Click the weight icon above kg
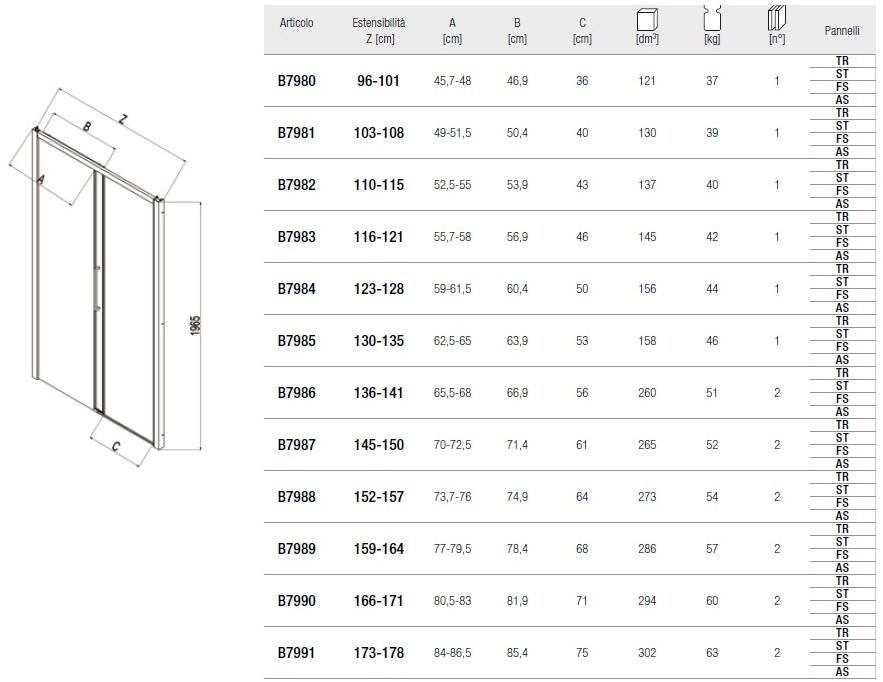 (712, 18)
